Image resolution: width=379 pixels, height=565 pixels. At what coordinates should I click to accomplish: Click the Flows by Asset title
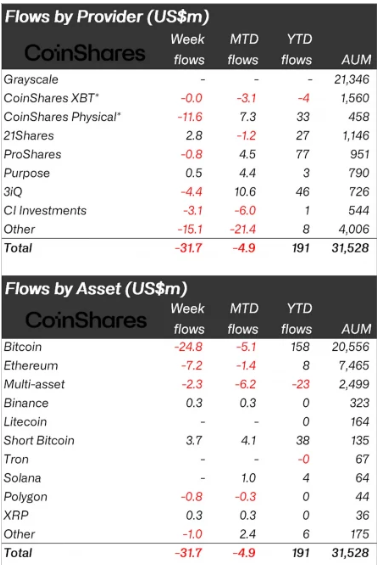tap(96, 289)
